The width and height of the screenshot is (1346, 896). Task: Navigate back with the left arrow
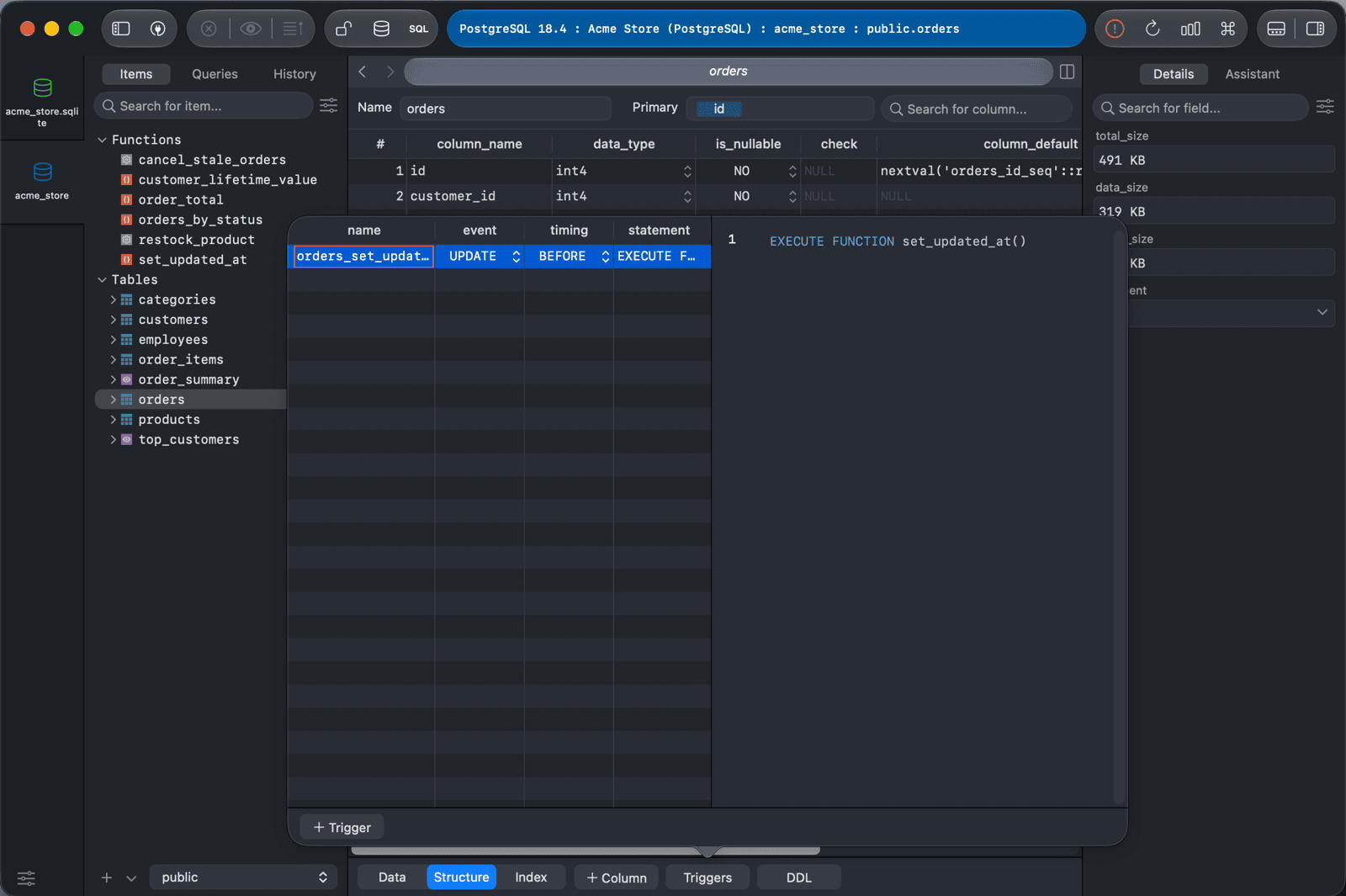[363, 72]
